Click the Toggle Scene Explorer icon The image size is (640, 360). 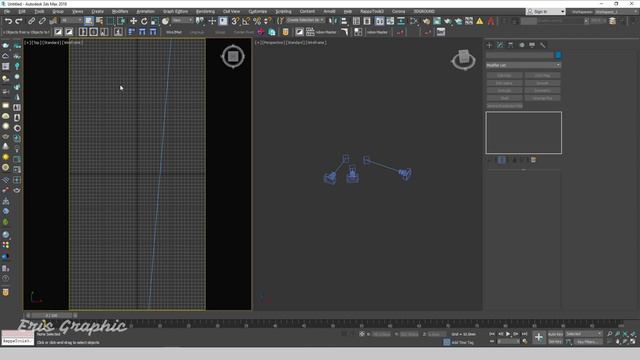[356, 21]
